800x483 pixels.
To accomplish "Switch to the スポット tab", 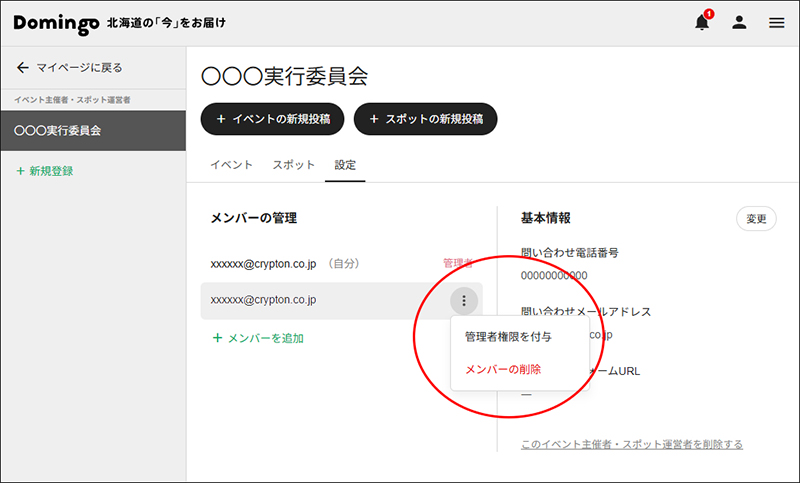I will 293,165.
